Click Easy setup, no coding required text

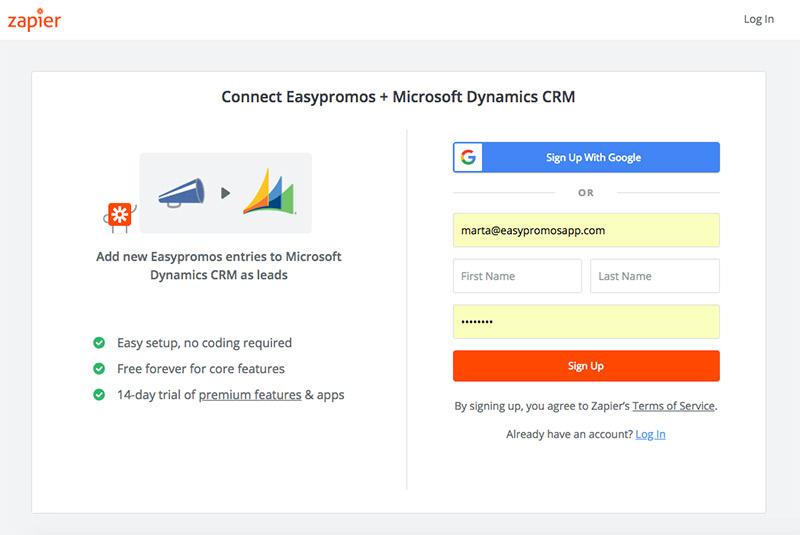click(205, 343)
